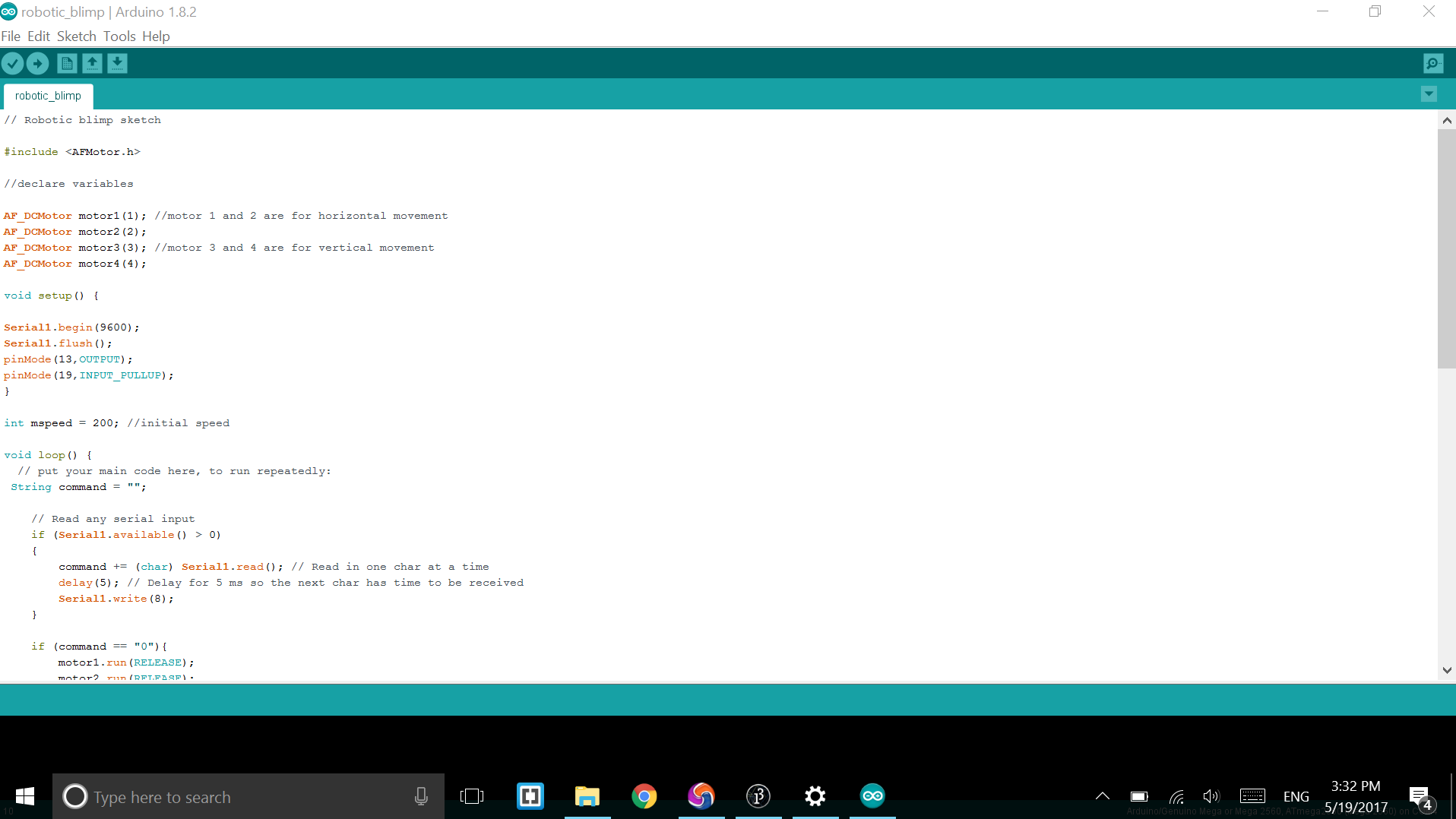The image size is (1456, 819).
Task: Click the ENG language indicator
Action: point(1296,796)
